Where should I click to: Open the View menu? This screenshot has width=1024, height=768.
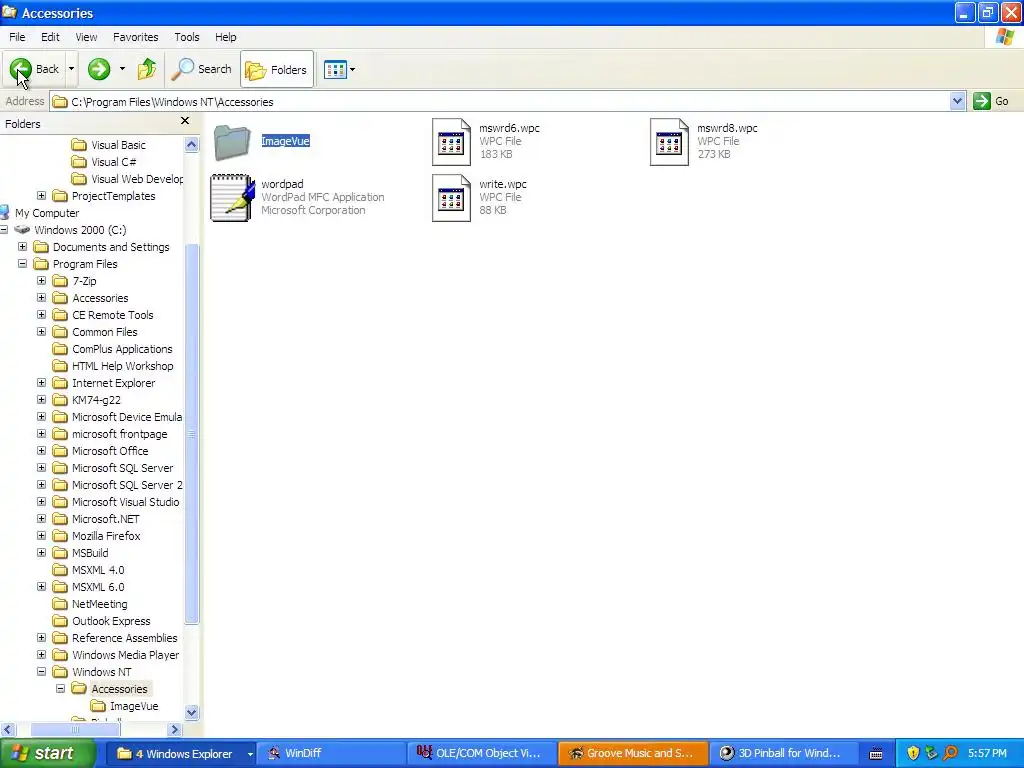tap(86, 37)
